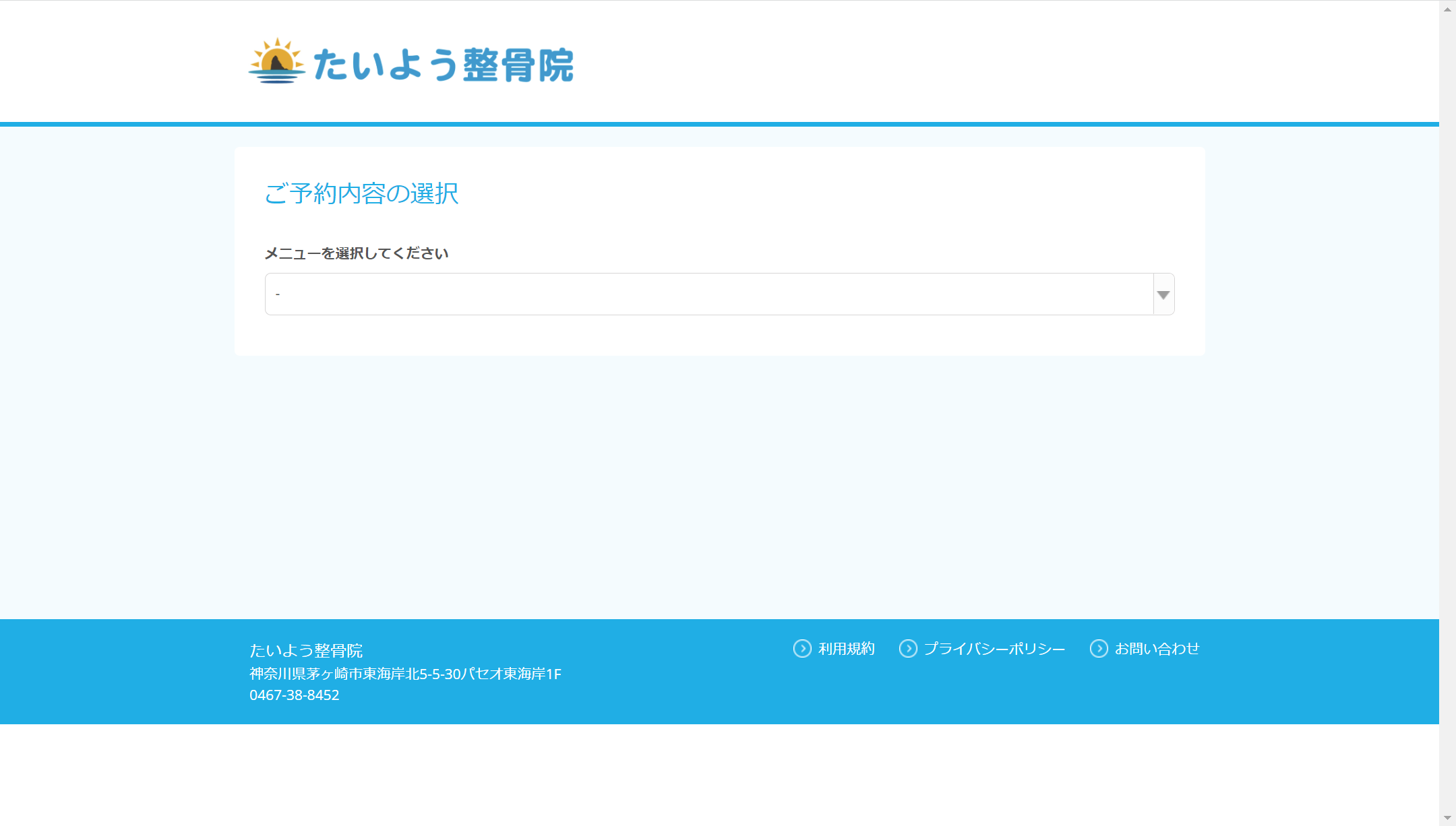
Task: Click the circle arrow icon beside 利用規約
Action: coord(802,649)
